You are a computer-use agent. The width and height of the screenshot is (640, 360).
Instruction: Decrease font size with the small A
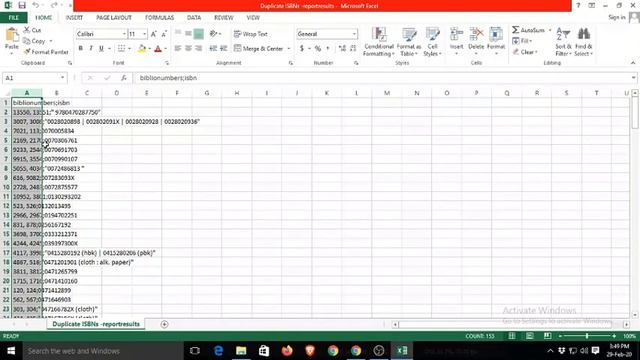[164, 34]
